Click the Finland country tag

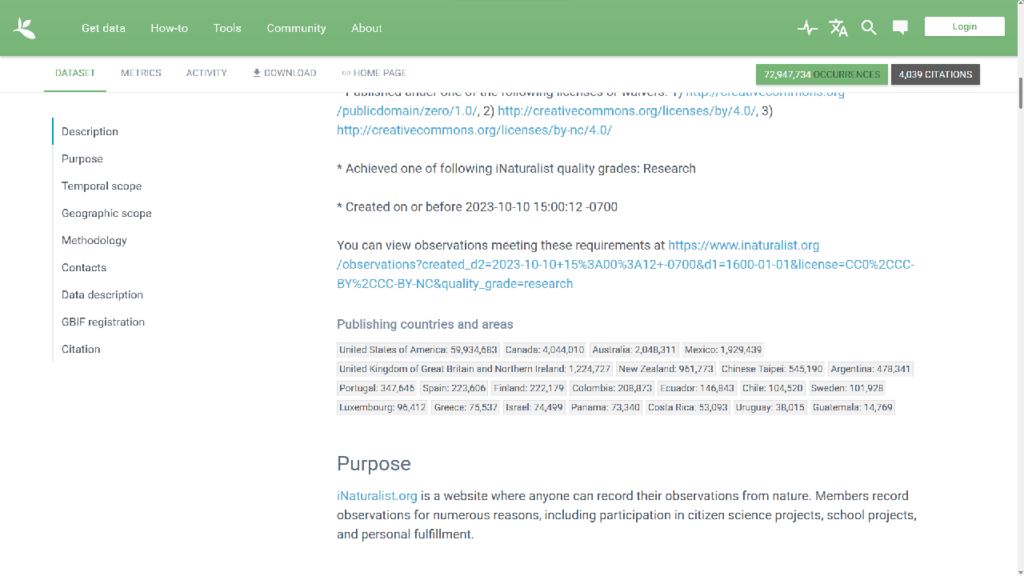(x=529, y=388)
